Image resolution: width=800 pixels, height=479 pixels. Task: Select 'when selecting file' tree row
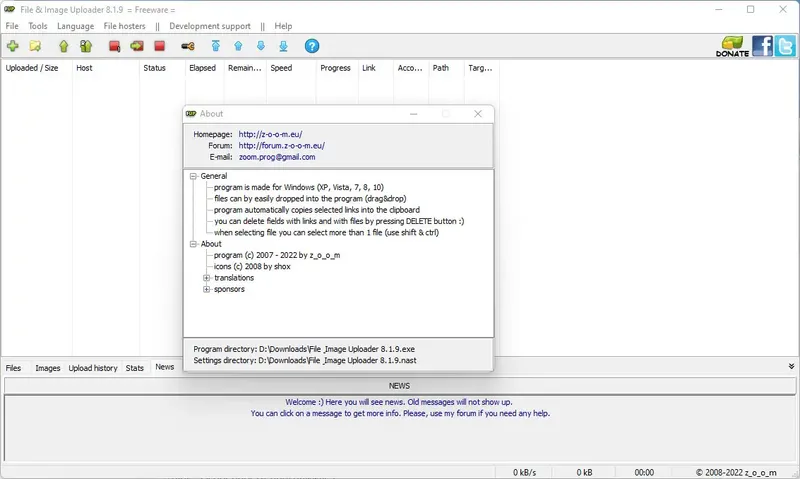coord(326,233)
